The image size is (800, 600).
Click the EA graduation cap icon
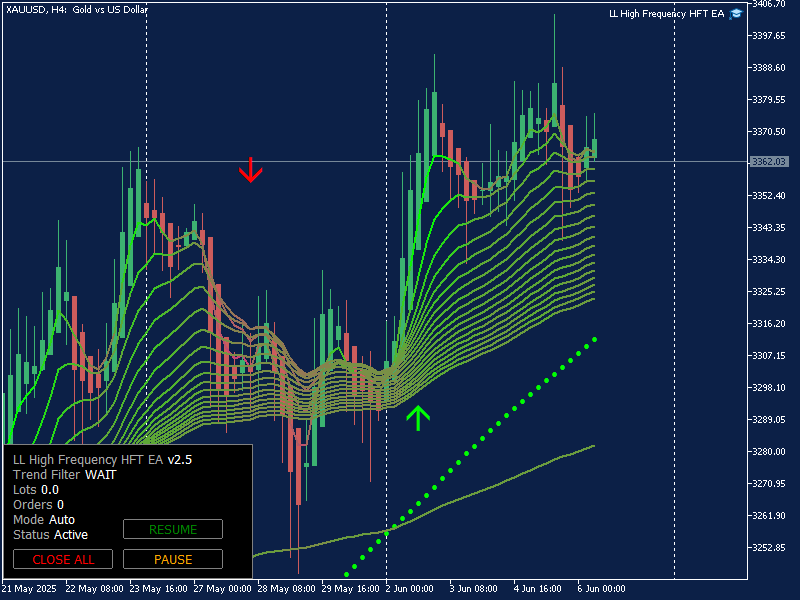coord(736,14)
